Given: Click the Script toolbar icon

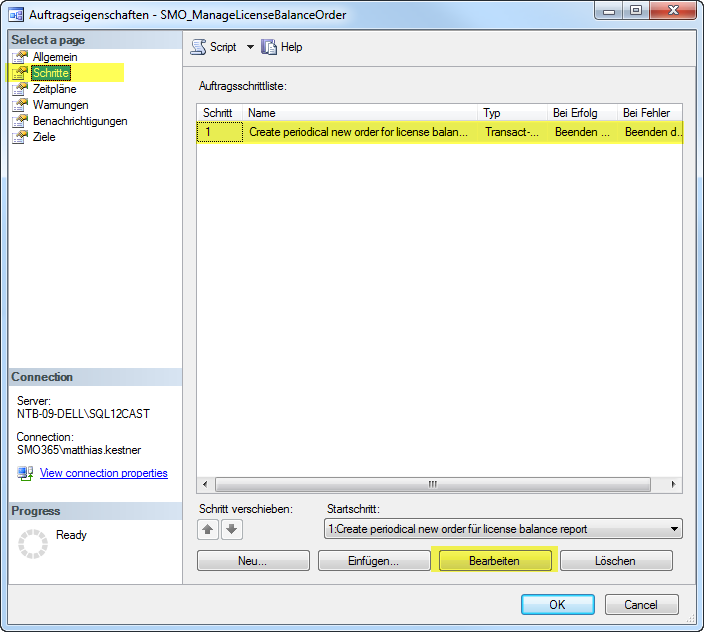Looking at the screenshot, I should (x=198, y=47).
